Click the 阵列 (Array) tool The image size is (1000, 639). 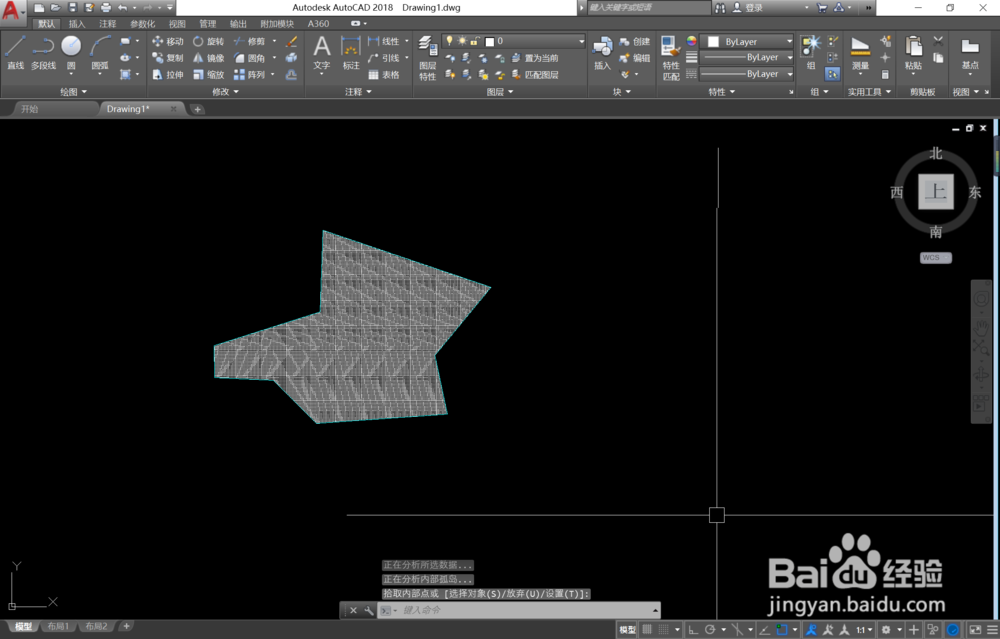249,75
